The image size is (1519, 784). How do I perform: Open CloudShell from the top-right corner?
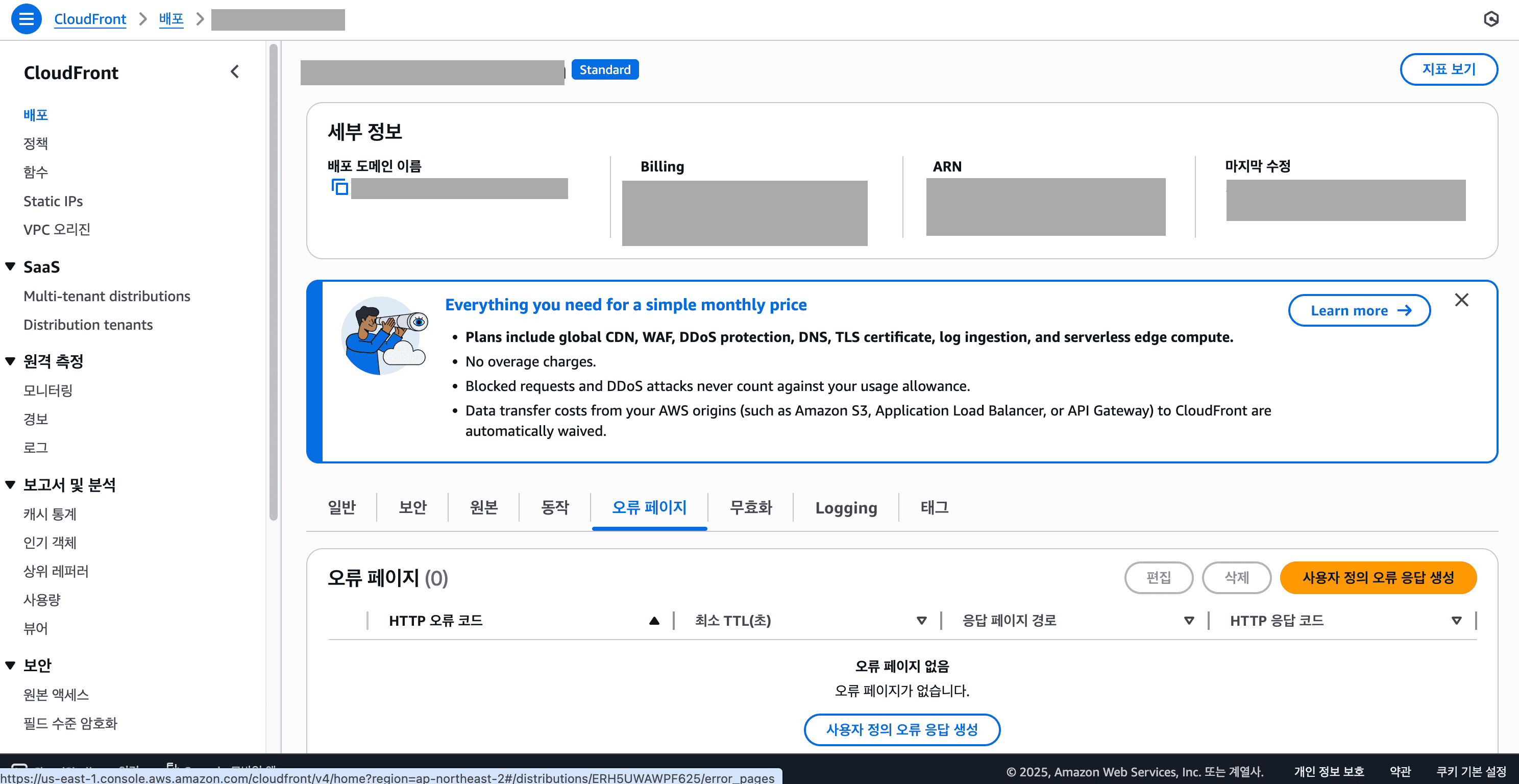pos(1491,19)
